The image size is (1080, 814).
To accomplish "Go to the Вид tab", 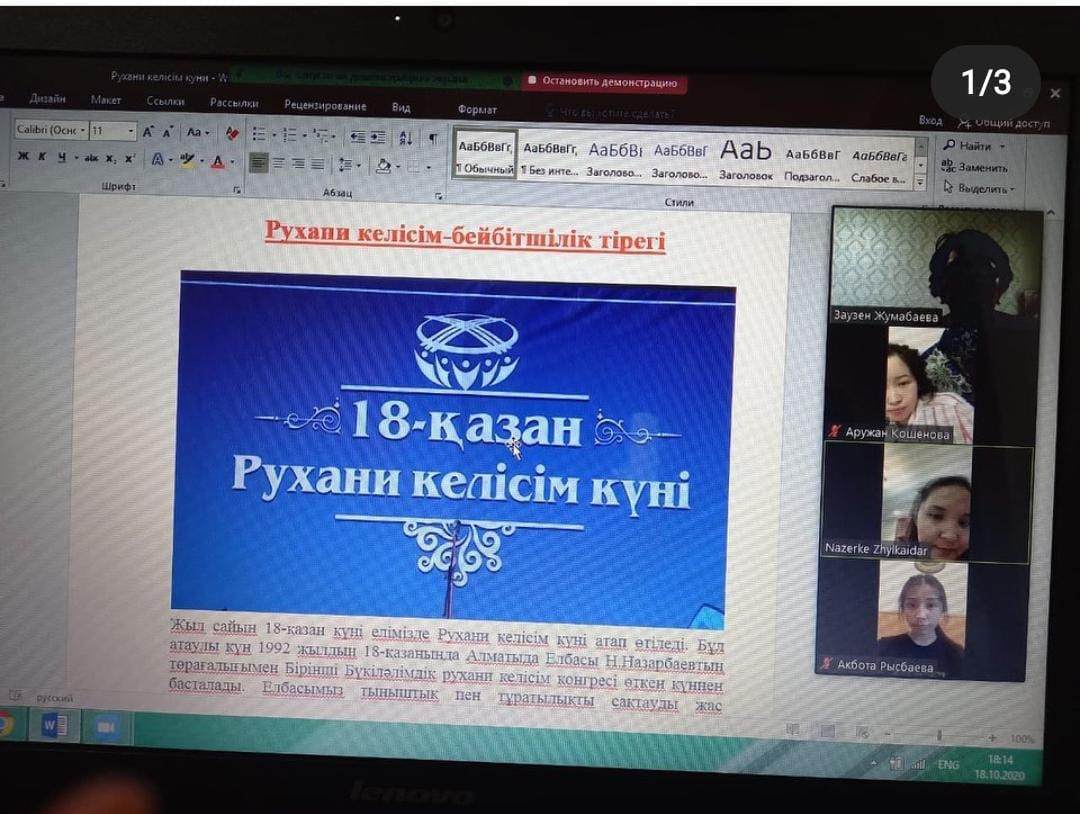I will point(401,107).
